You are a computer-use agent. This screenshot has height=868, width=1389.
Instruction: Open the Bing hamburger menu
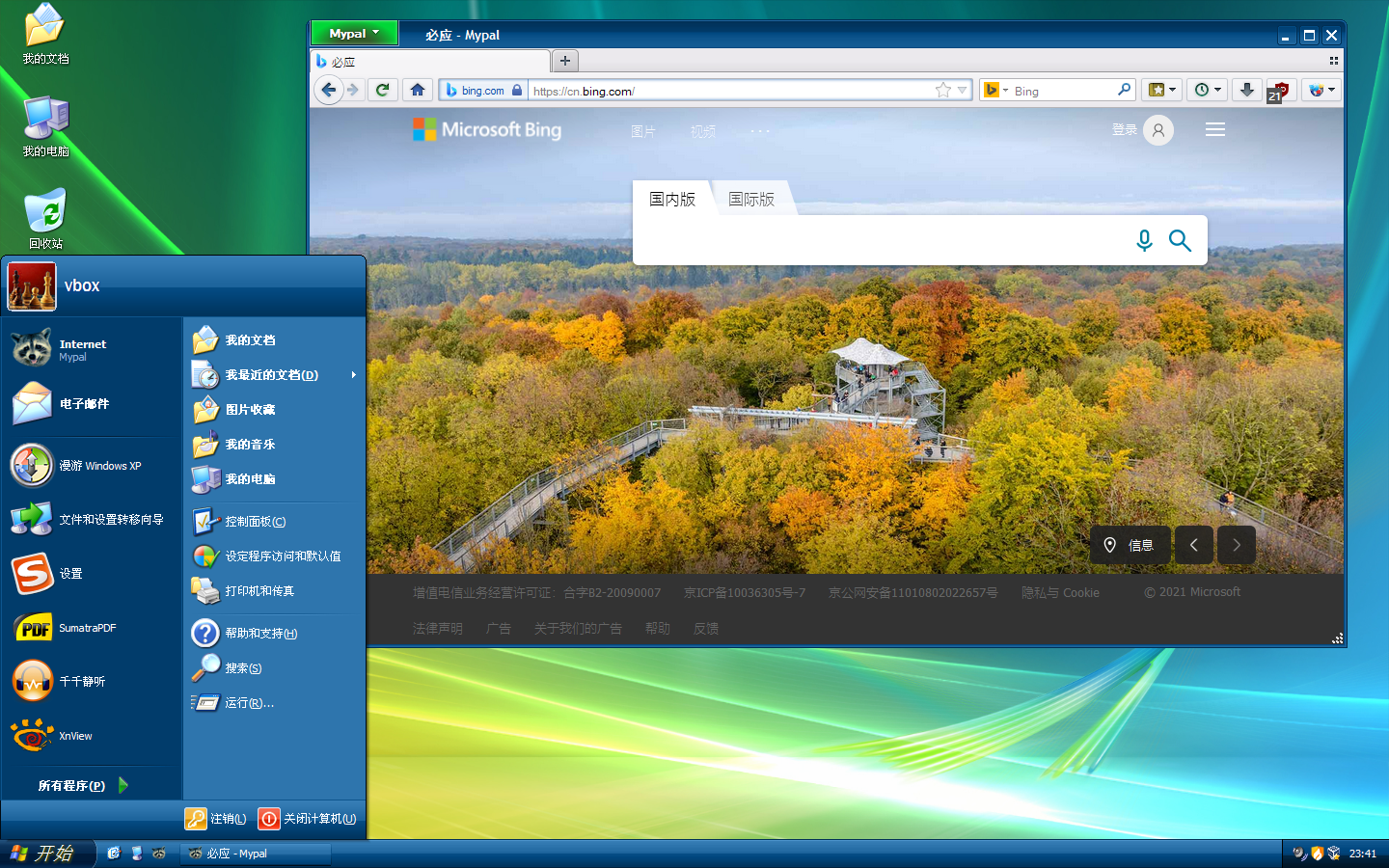[x=1215, y=129]
